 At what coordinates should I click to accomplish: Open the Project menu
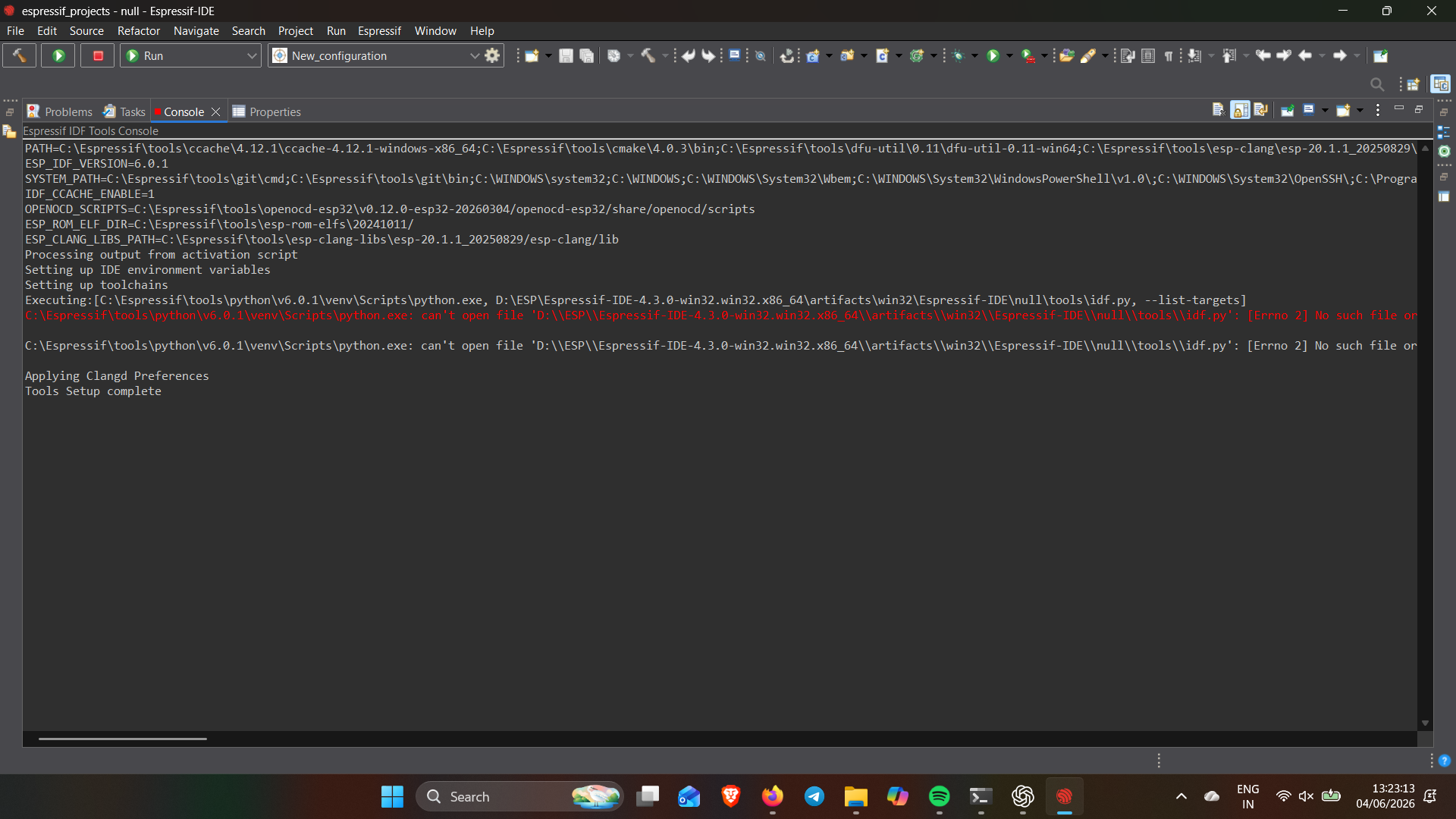click(296, 30)
